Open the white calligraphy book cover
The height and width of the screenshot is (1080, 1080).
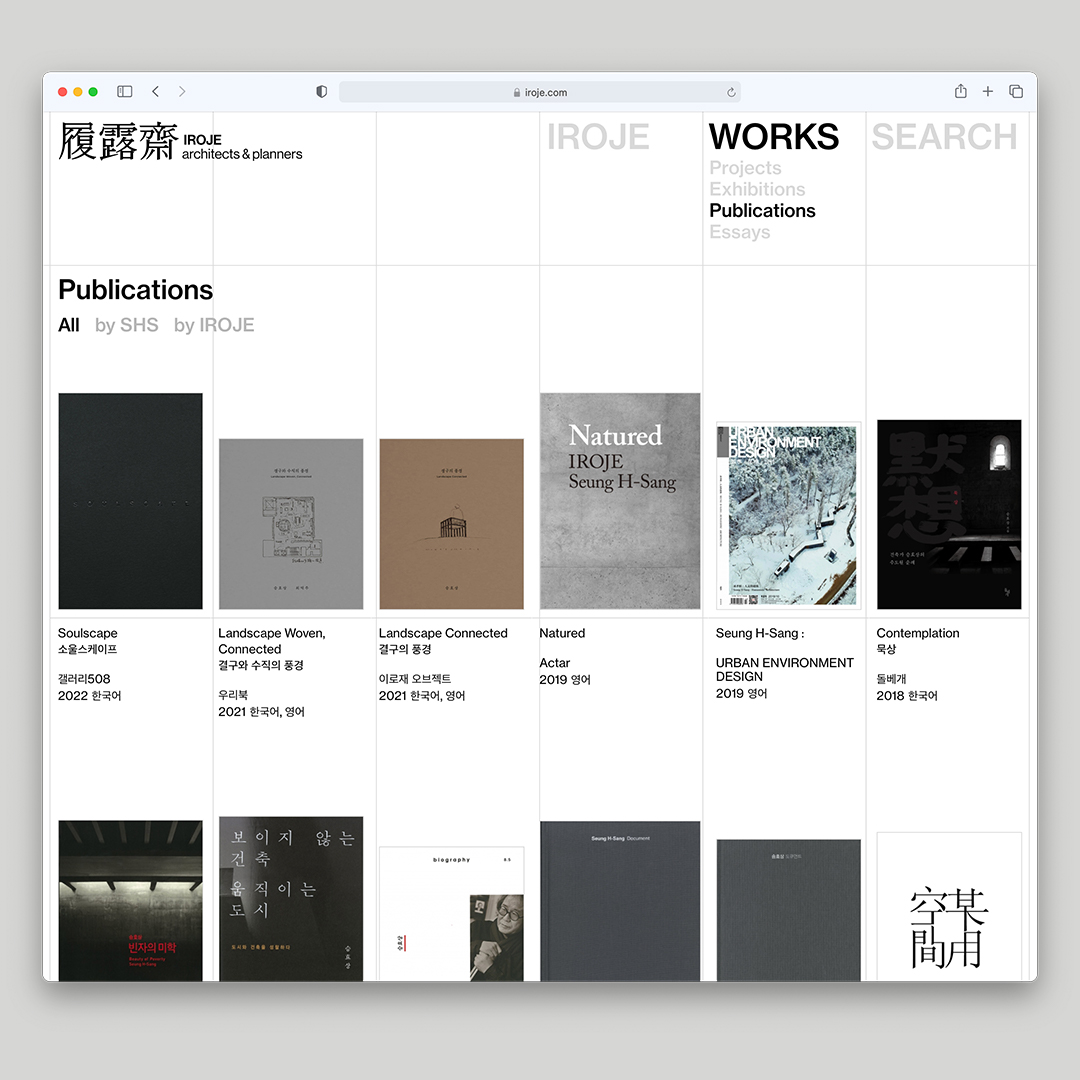tap(949, 906)
